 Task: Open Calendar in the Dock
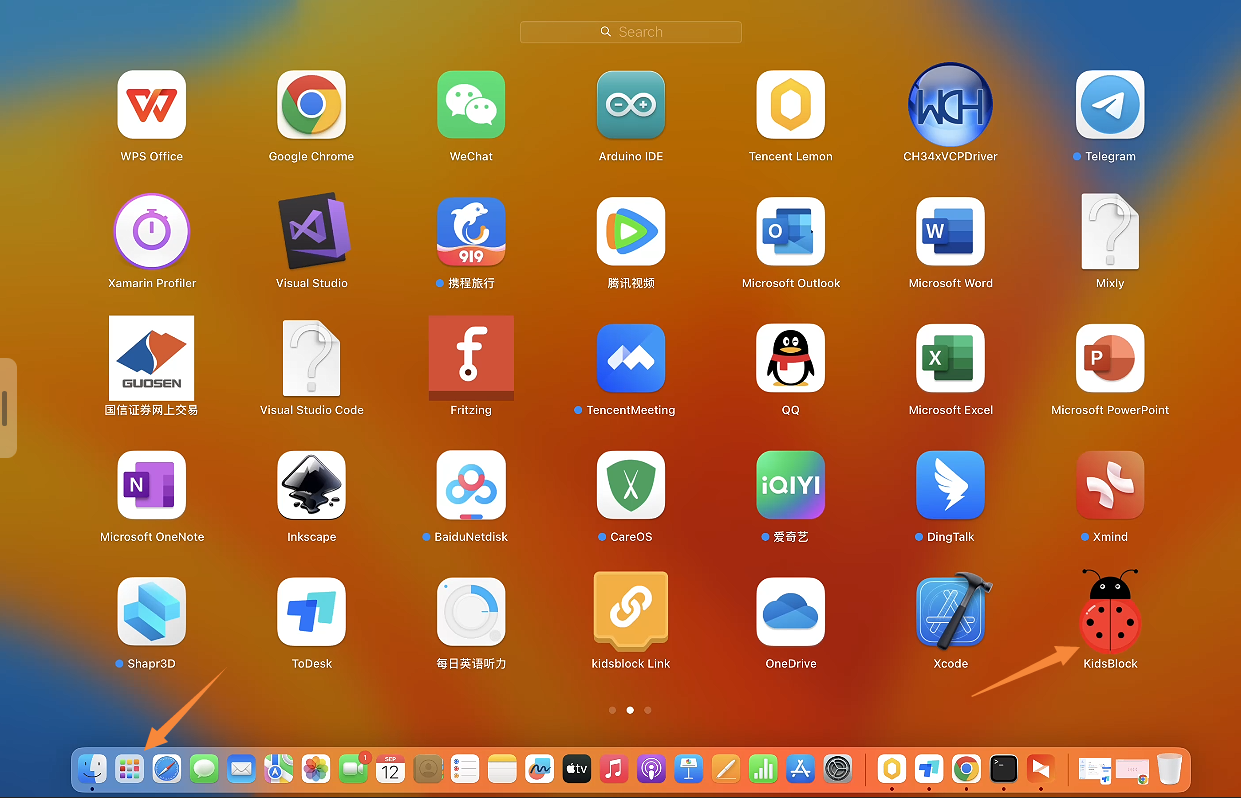point(390,768)
